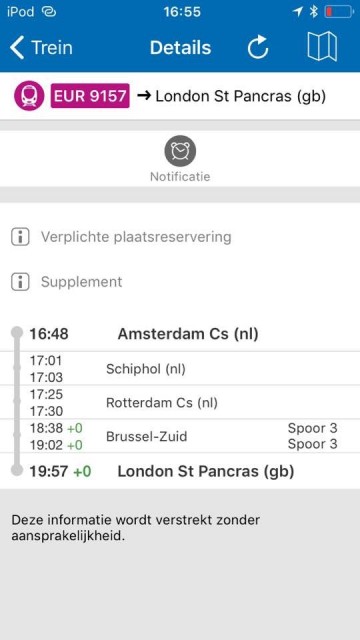Tap info icon beside Verplichte plaatsreservering
Viewport: 360px width, 640px height.
coord(20,237)
